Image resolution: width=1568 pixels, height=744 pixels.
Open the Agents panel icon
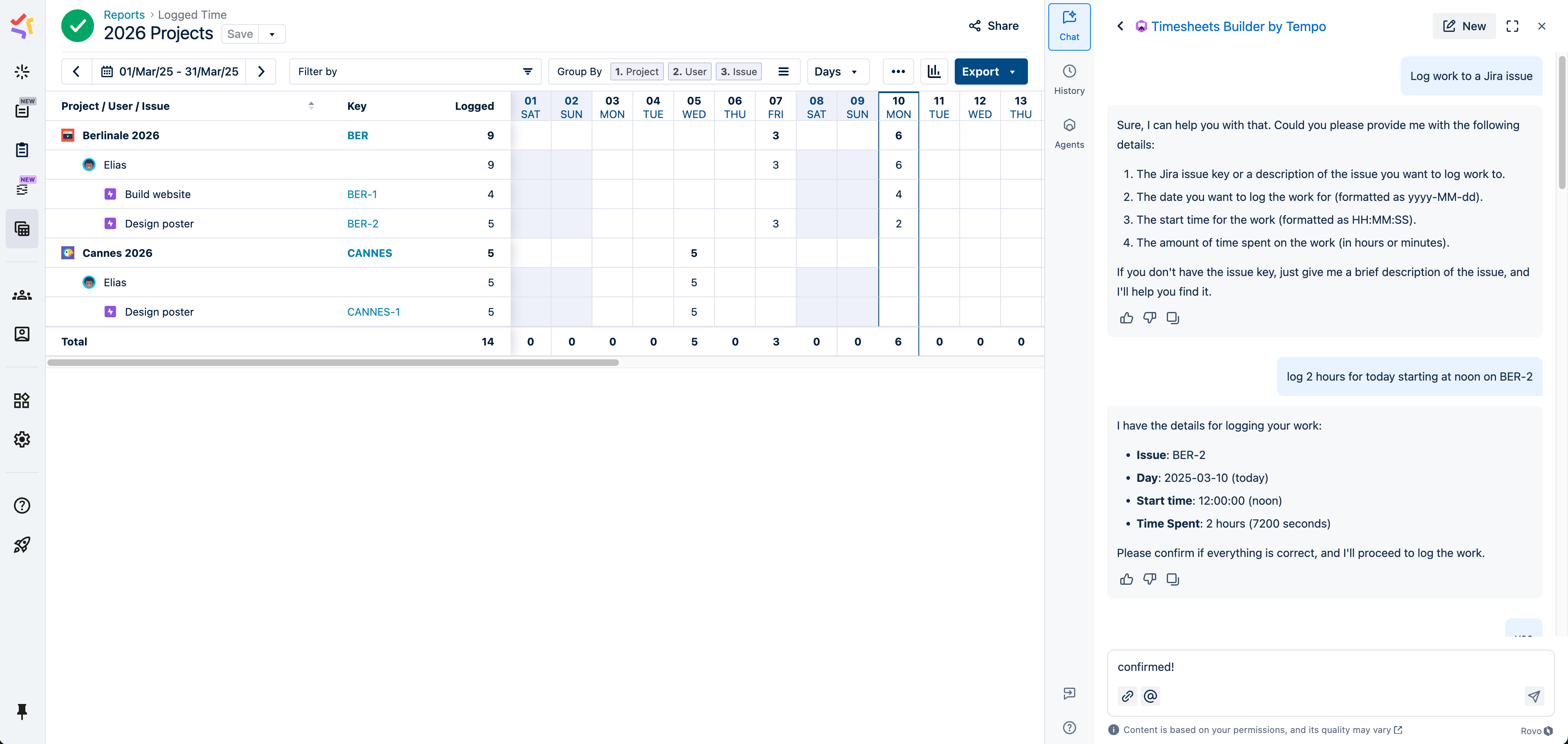pos(1069,133)
